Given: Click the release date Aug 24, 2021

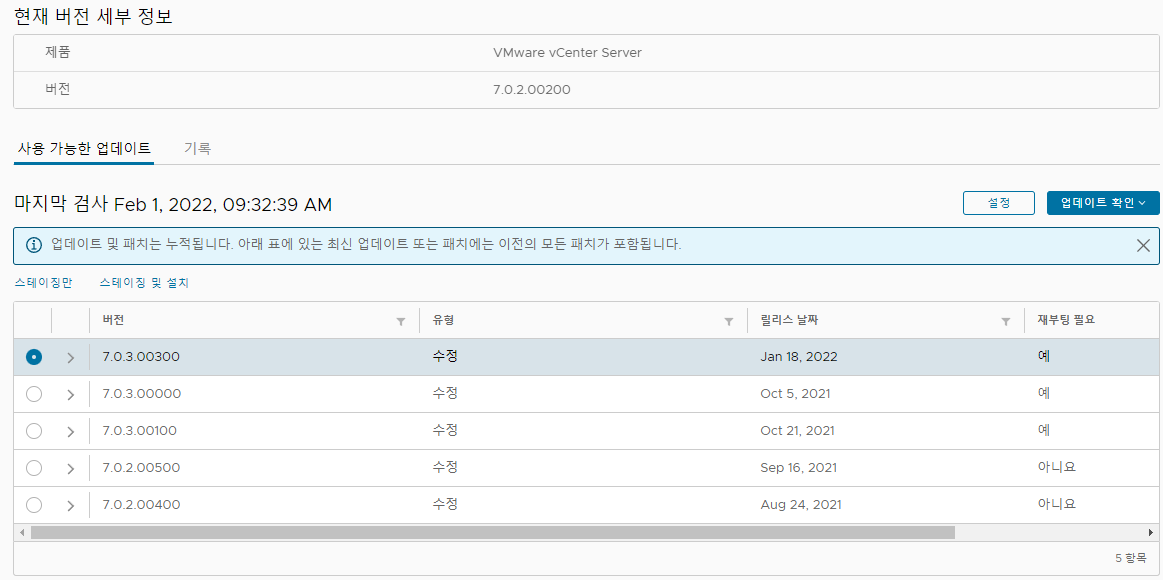Looking at the screenshot, I should coord(801,505).
